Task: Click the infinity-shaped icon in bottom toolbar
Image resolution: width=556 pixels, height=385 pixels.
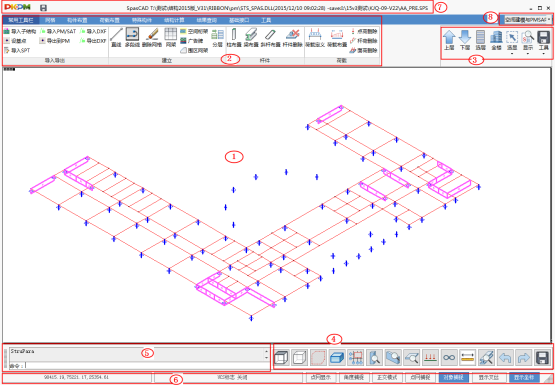Action: tap(449, 357)
